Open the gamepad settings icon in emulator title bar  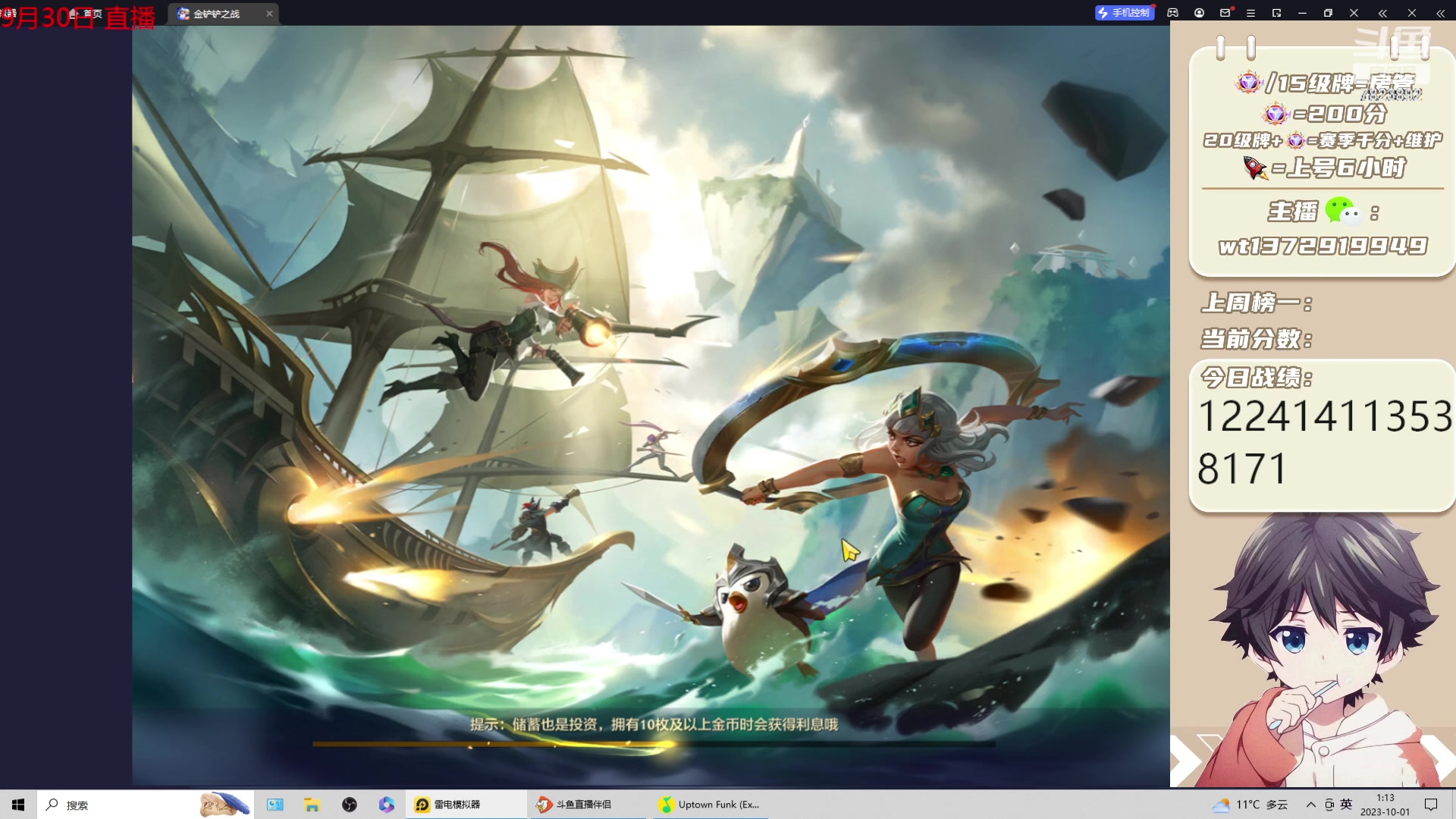1173,13
